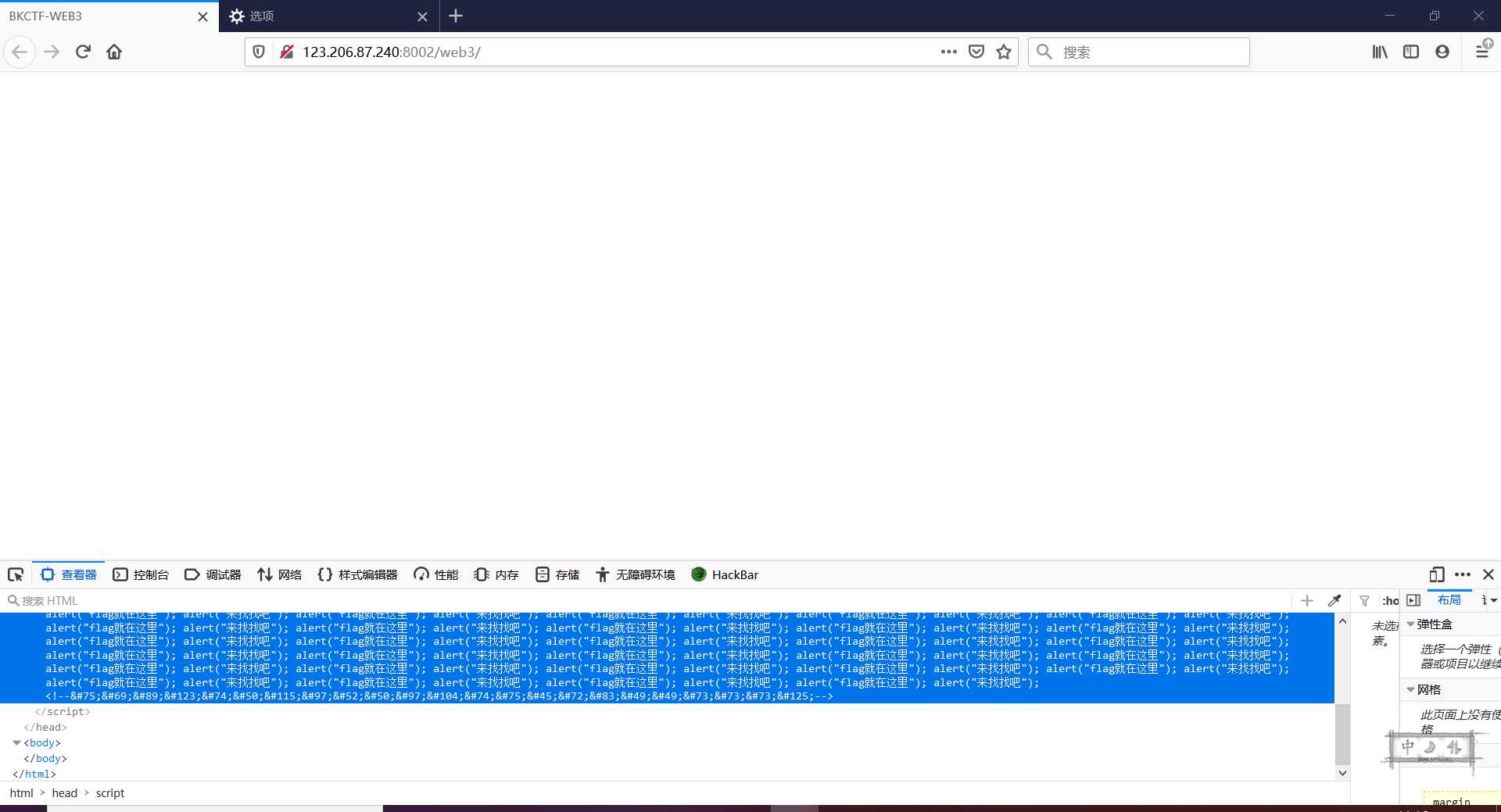Click html in the breadcrumb trail
The width and height of the screenshot is (1501, 812).
point(22,793)
